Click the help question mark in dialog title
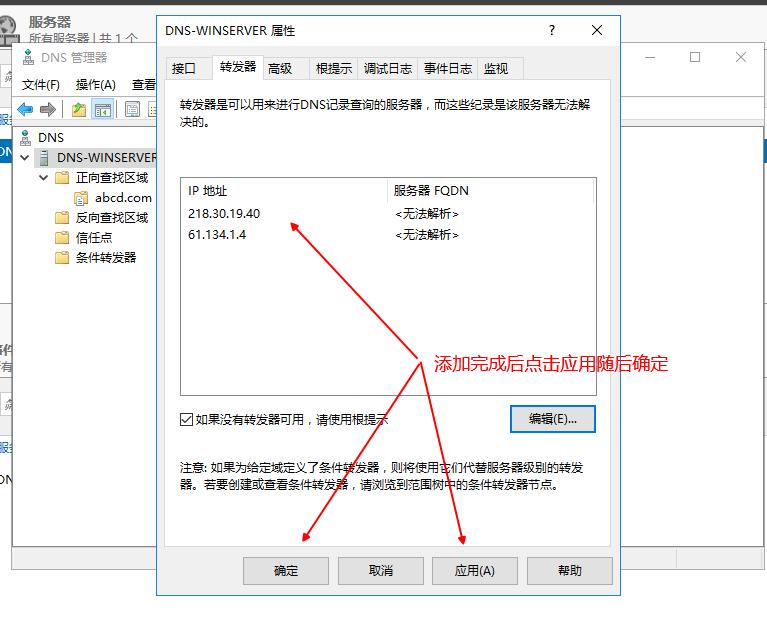The height and width of the screenshot is (626, 767). (x=552, y=30)
